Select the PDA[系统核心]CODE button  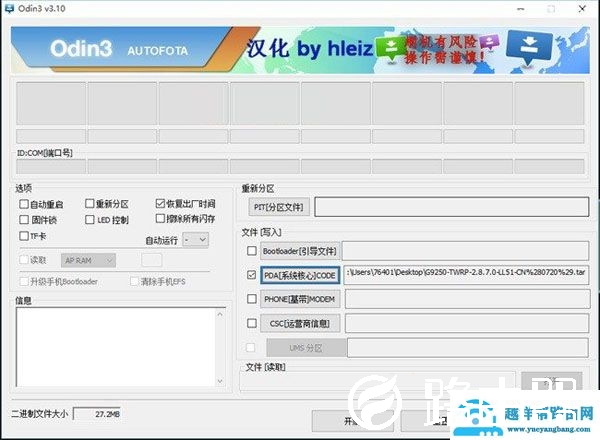pyautogui.click(x=300, y=275)
